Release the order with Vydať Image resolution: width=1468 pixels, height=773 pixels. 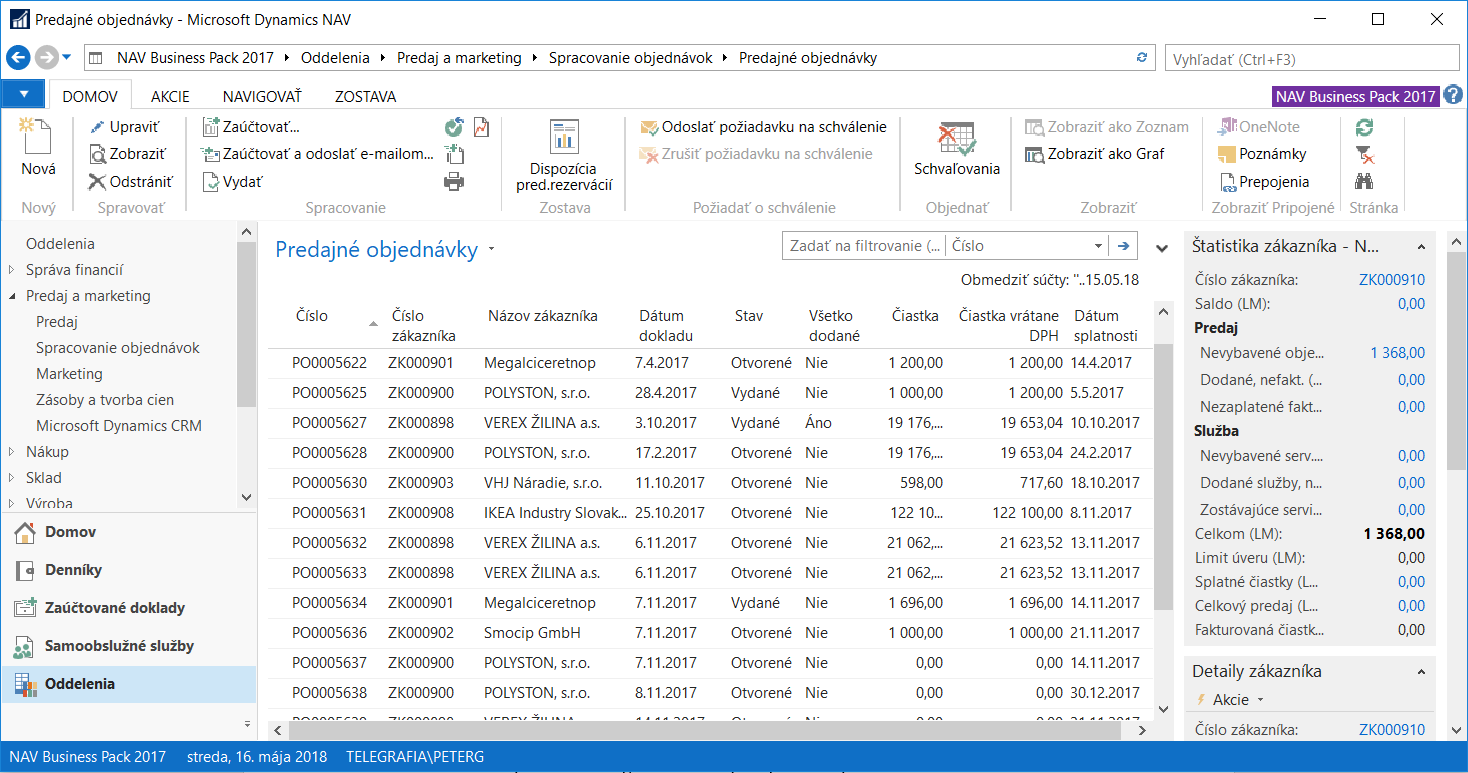(x=233, y=182)
